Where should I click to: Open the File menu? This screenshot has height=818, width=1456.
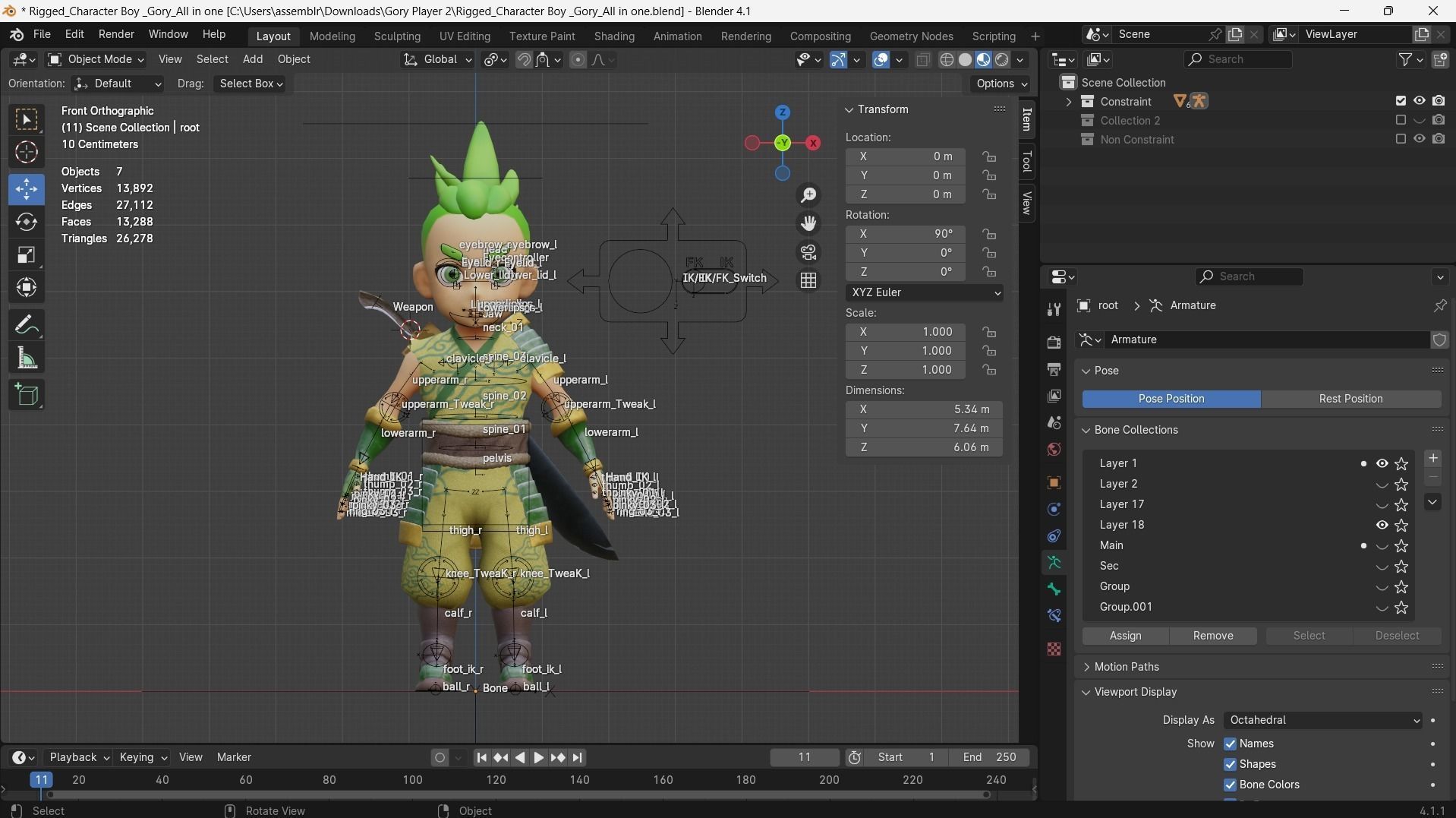42,35
